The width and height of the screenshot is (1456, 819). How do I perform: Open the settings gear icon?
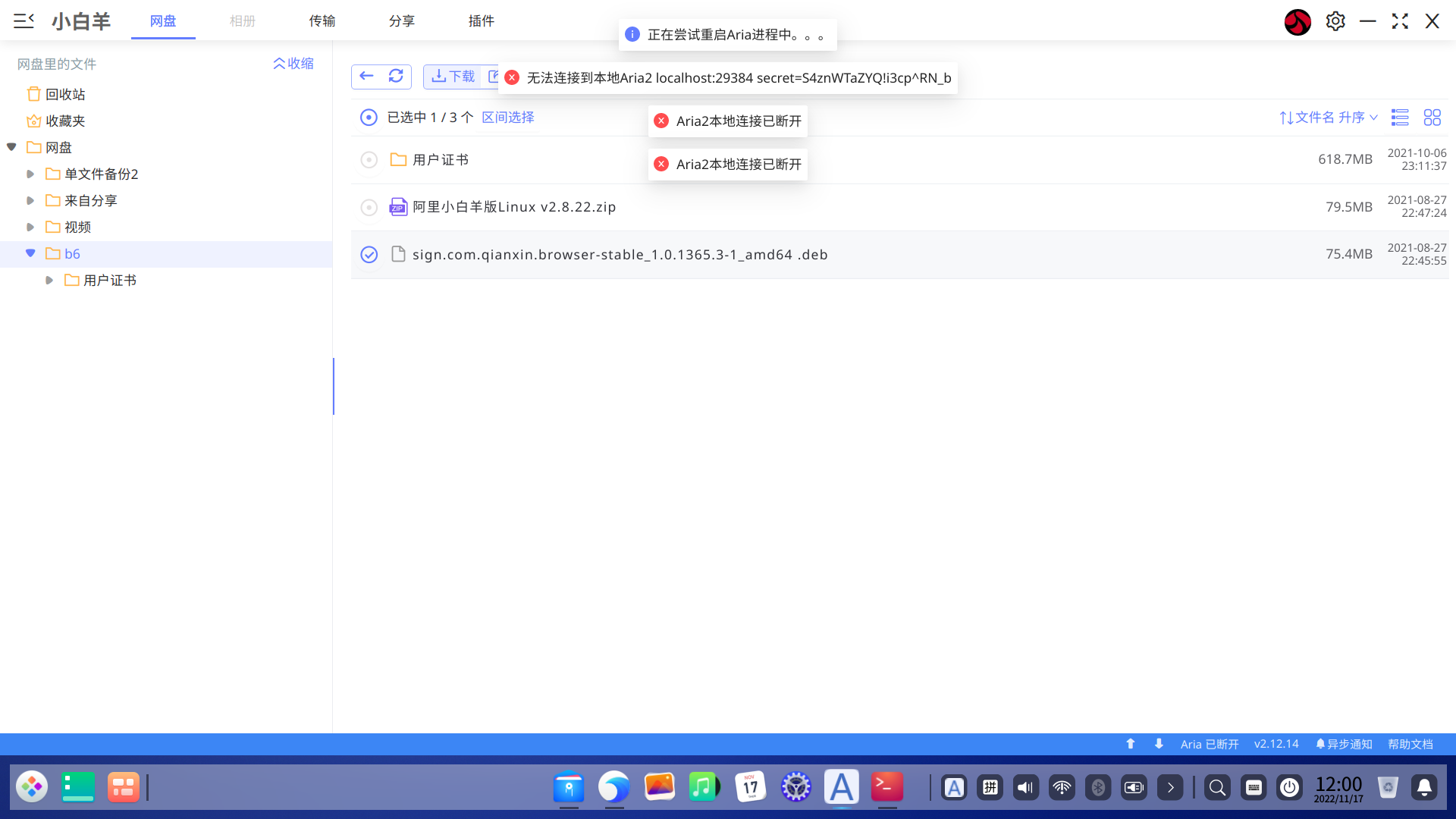[1335, 21]
